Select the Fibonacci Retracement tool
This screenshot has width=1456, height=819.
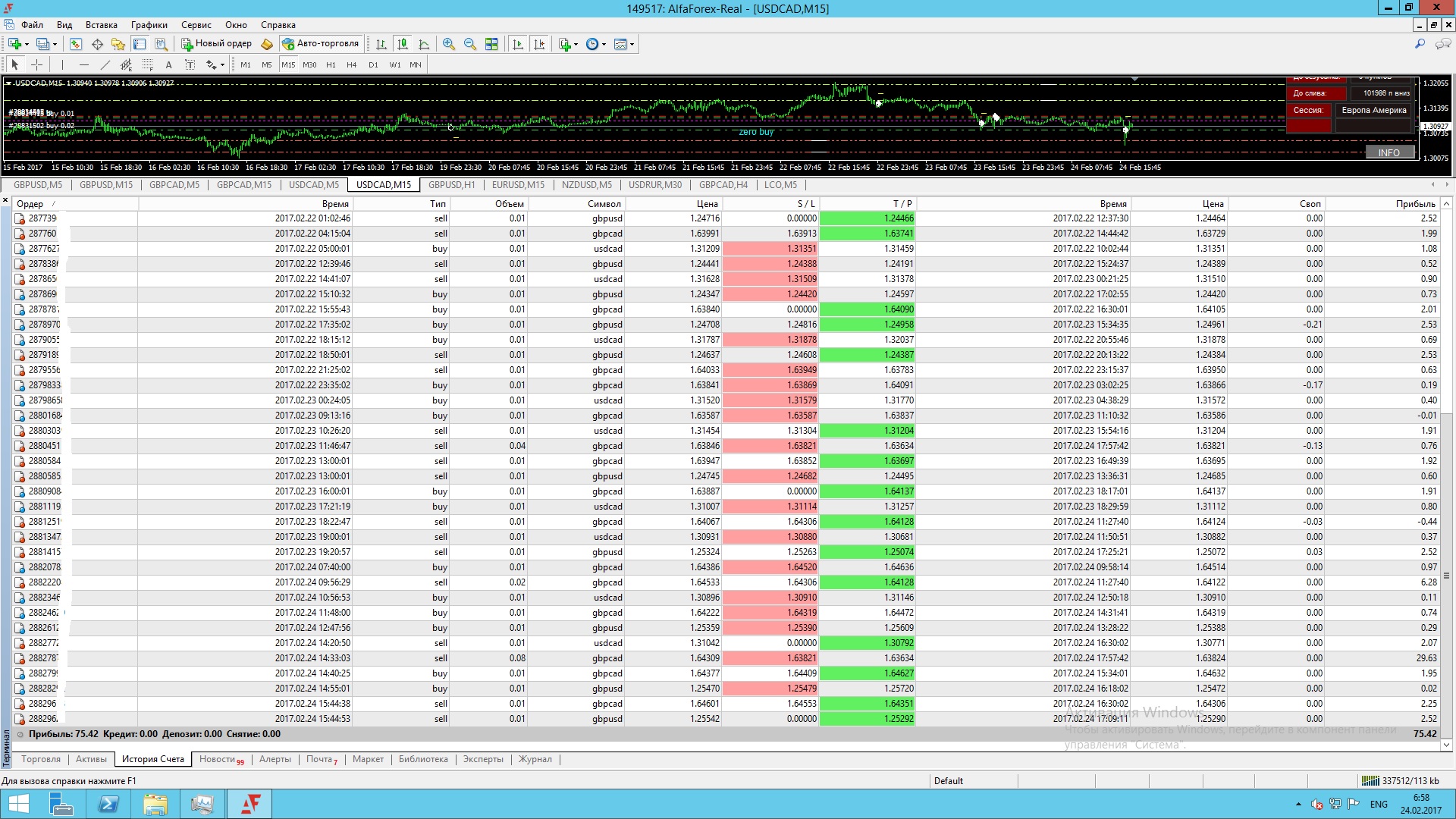[147, 64]
